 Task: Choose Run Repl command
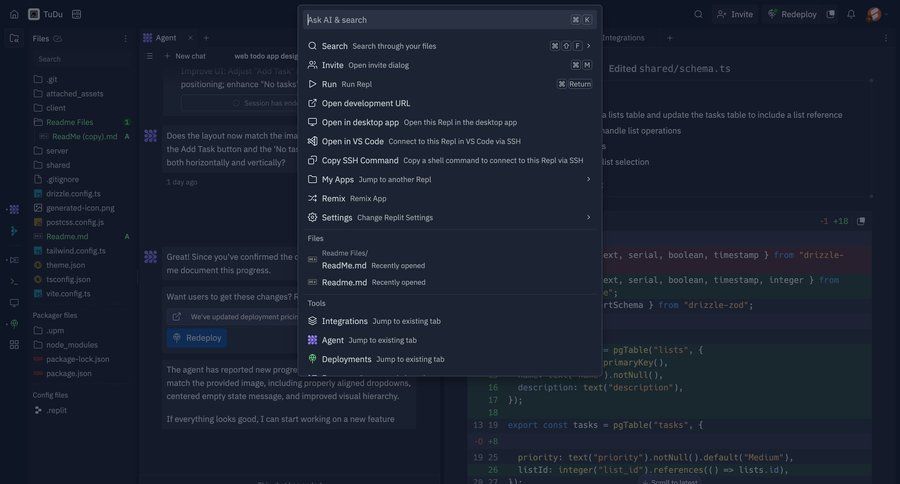tap(450, 84)
